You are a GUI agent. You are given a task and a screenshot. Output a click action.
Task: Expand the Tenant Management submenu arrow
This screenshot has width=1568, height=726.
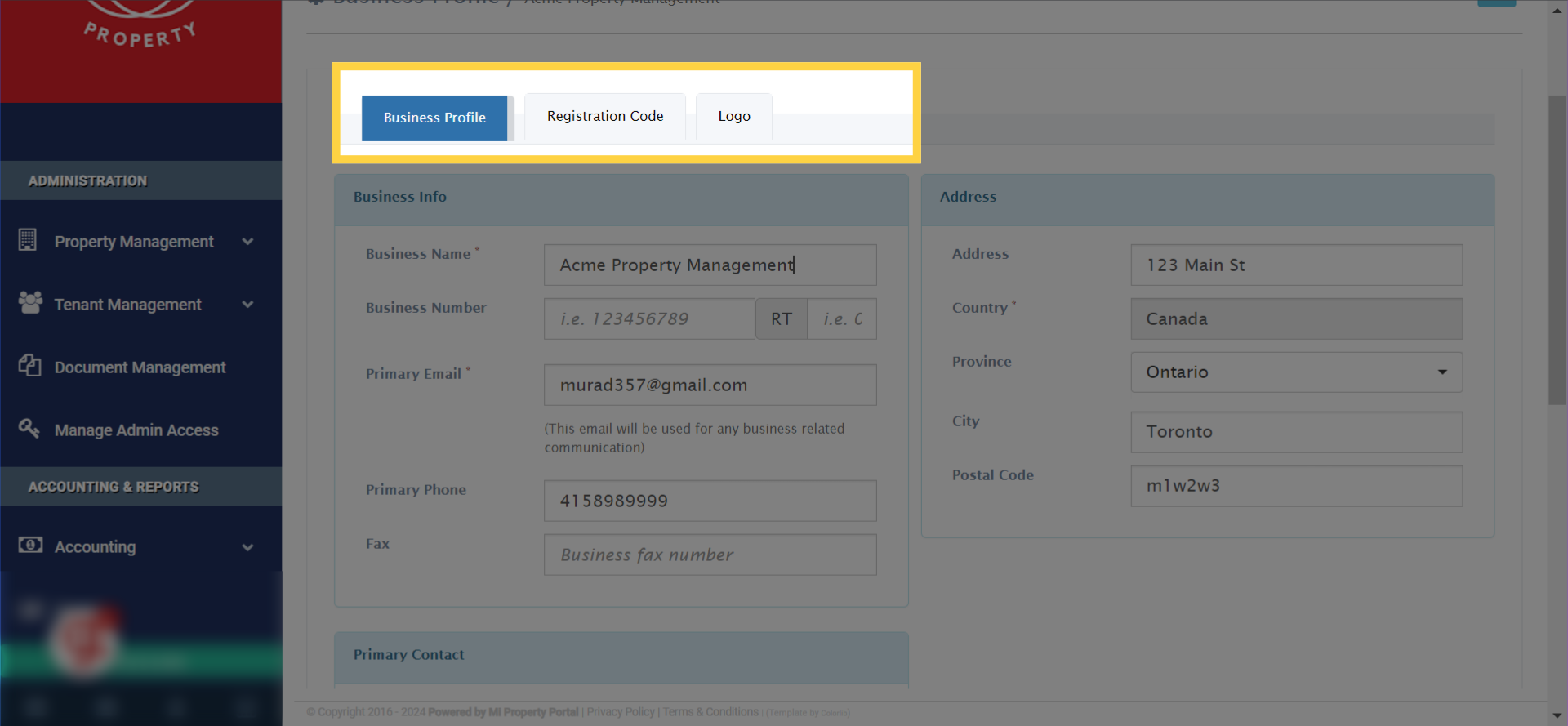(x=247, y=305)
